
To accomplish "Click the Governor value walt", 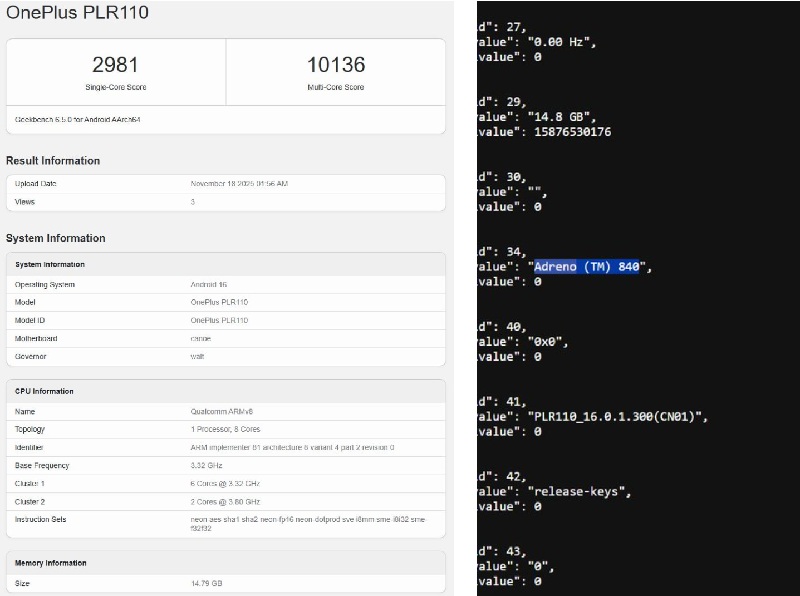I will pos(198,356).
